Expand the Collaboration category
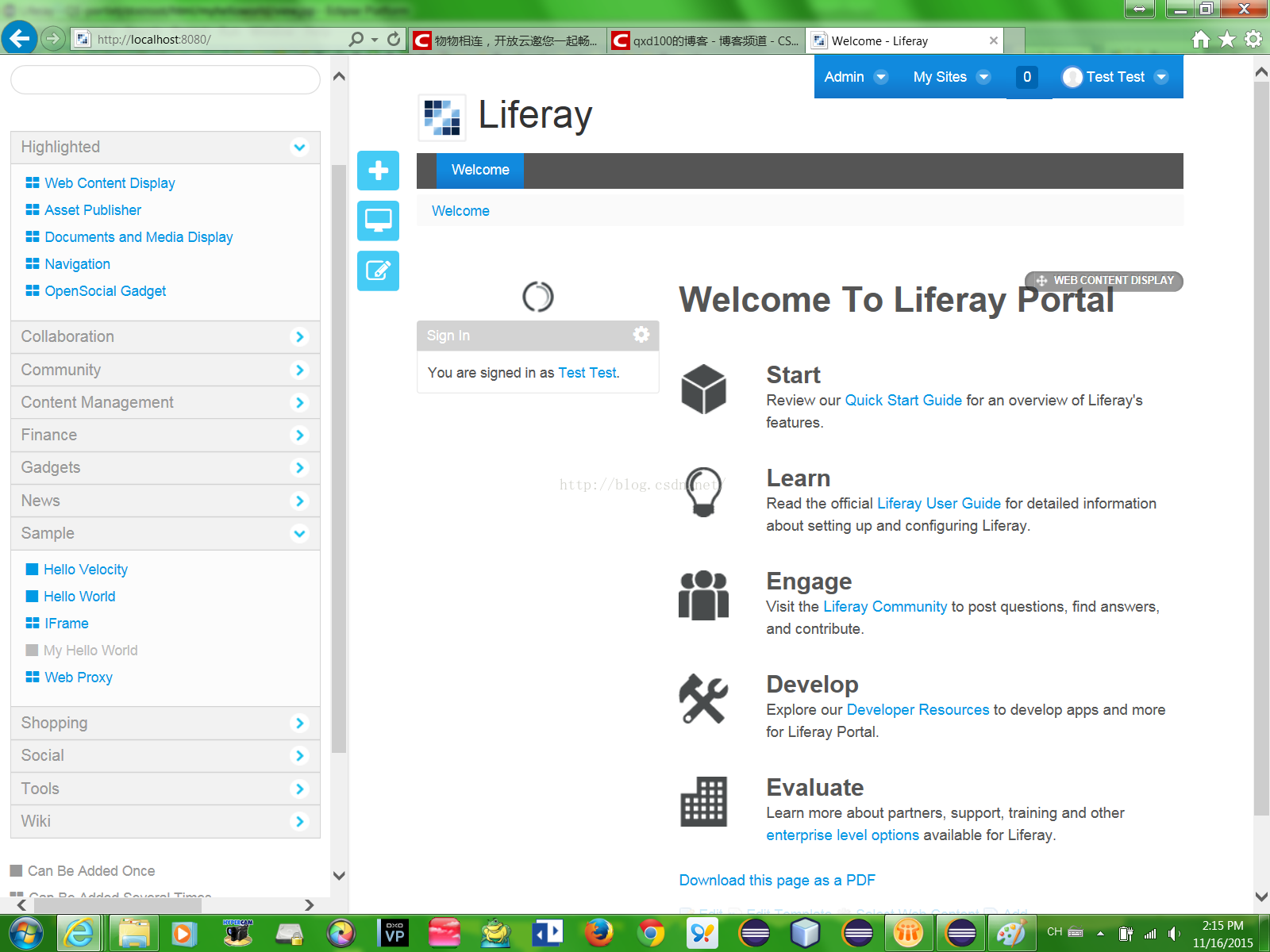 tap(299, 337)
